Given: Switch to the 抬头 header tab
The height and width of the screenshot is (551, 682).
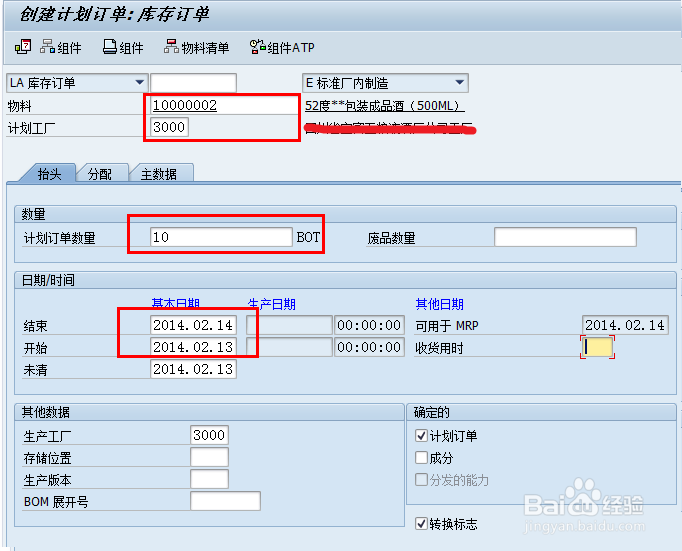Looking at the screenshot, I should coord(49,174).
